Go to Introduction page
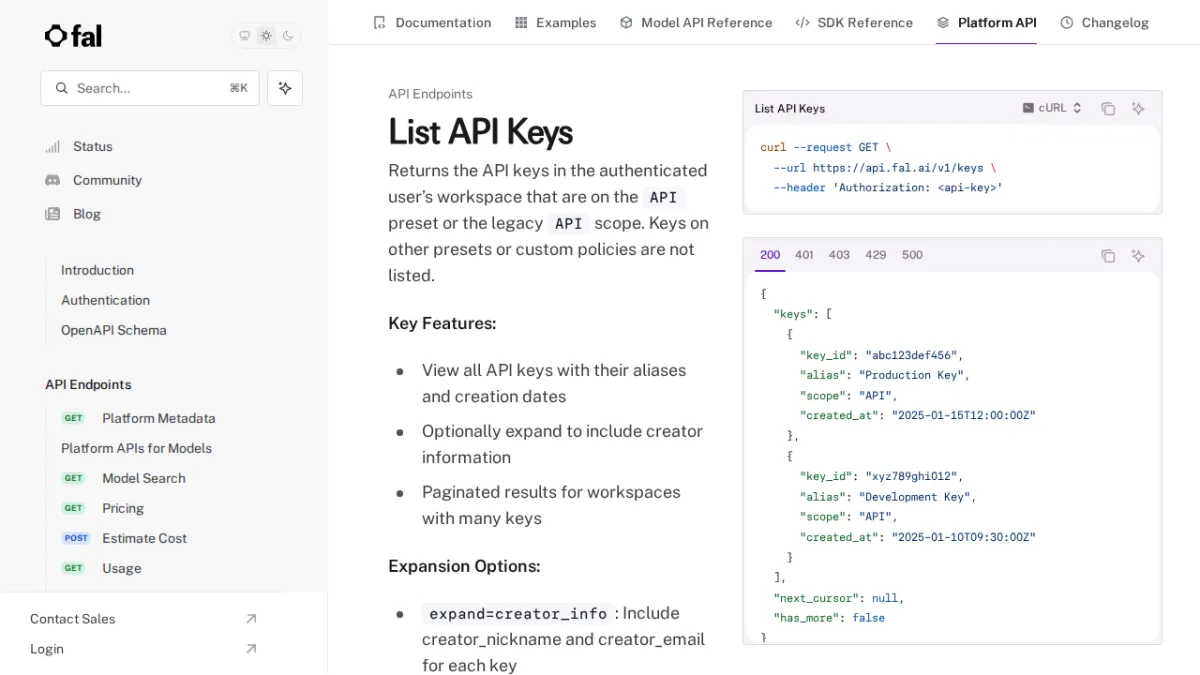The image size is (1200, 675). [x=97, y=270]
